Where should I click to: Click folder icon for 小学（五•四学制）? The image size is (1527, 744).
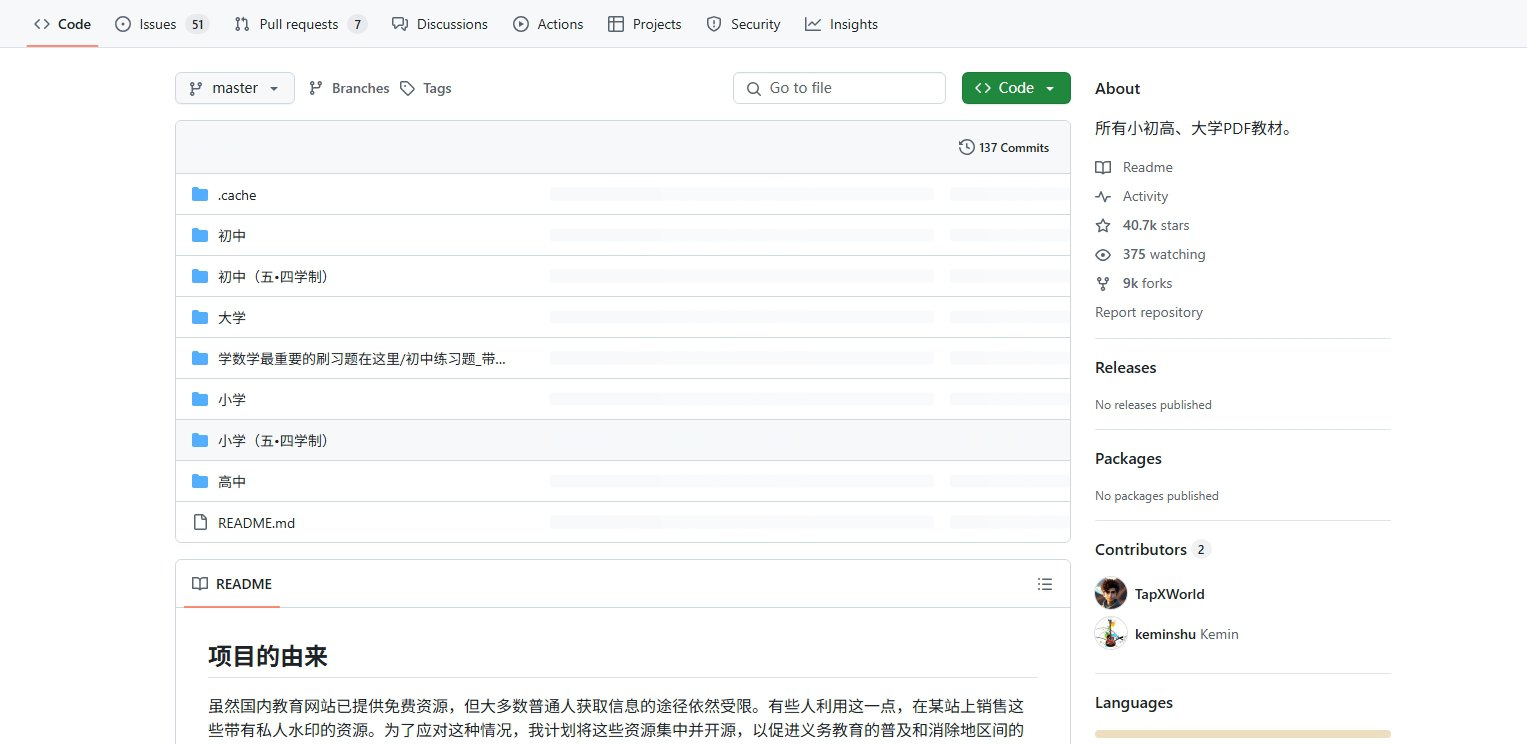(200, 441)
